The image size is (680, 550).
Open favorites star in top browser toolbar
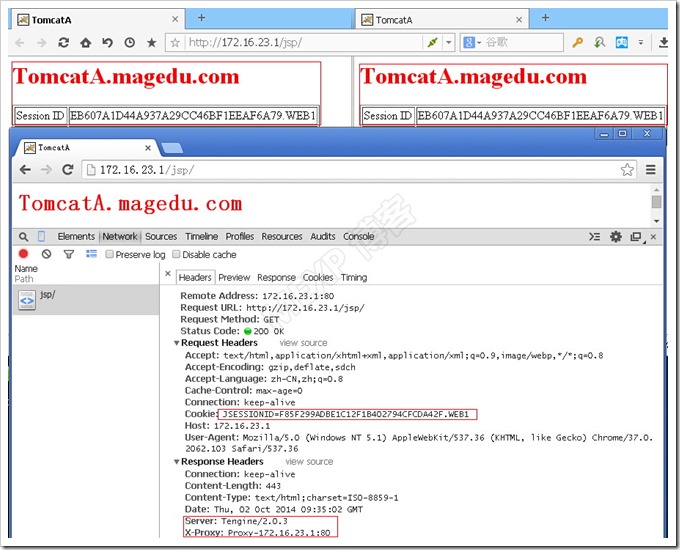(151, 43)
